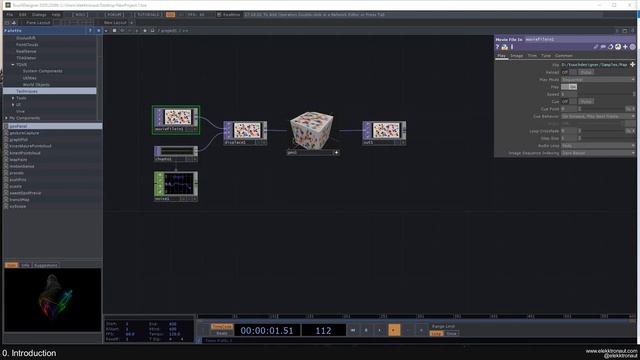The height and width of the screenshot is (360, 640).
Task: Click the Python-logo icon at parameter panel top right
Action: tap(618, 47)
